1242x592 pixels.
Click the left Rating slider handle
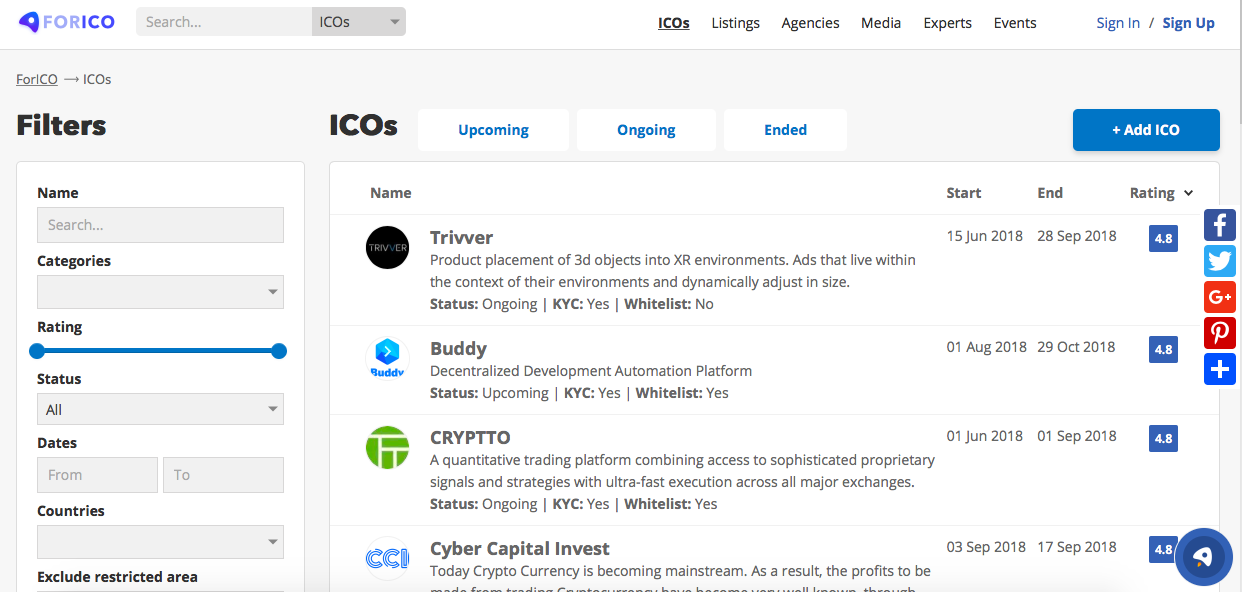[37, 351]
